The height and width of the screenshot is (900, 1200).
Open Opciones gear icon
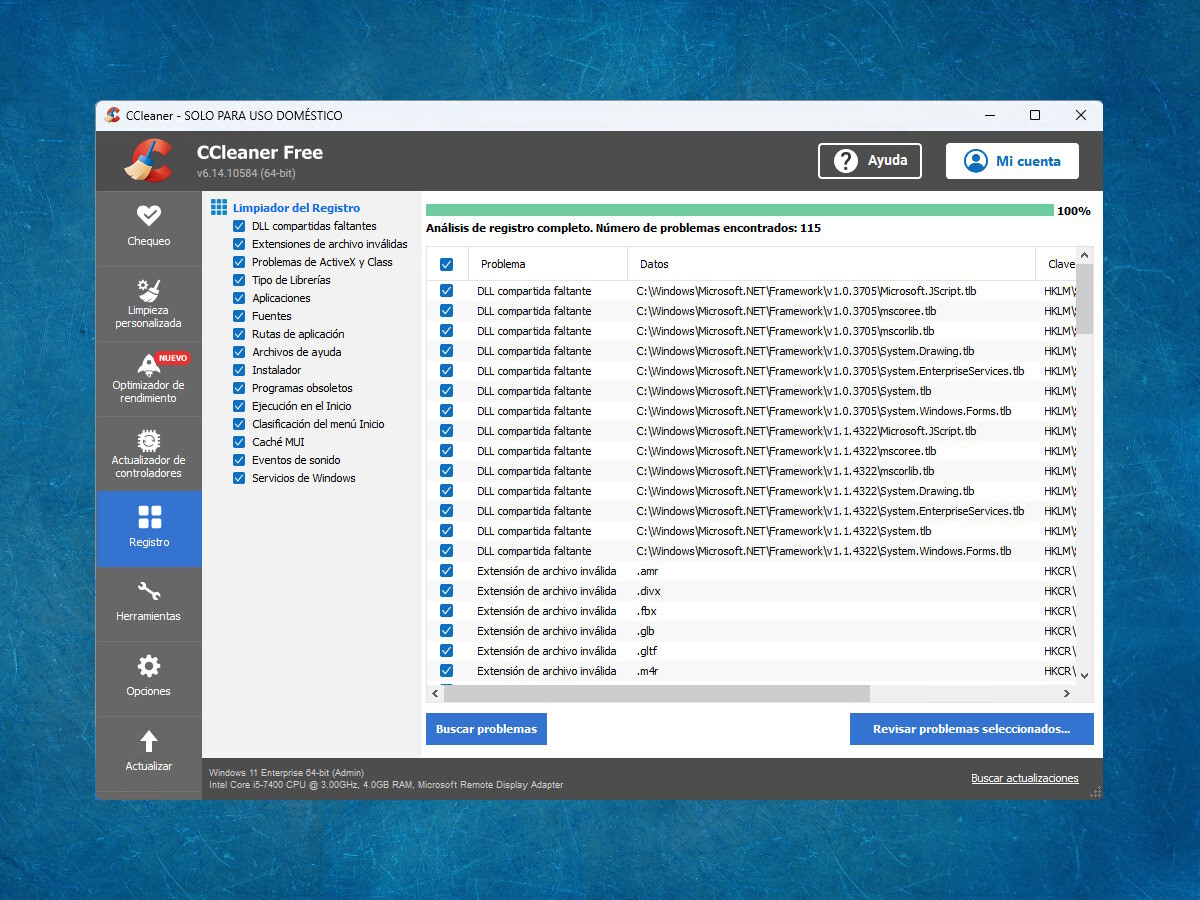pyautogui.click(x=149, y=666)
